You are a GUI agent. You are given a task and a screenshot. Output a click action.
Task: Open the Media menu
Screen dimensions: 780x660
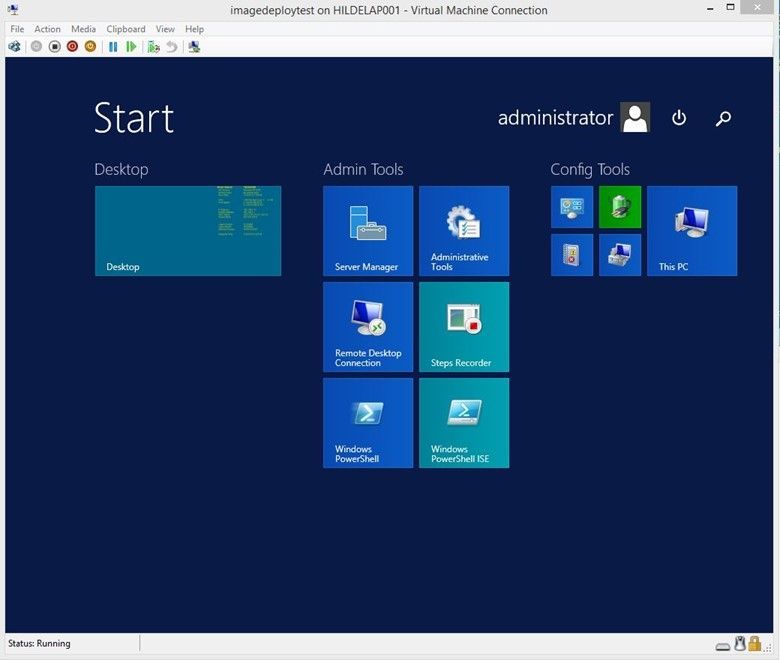pos(83,29)
